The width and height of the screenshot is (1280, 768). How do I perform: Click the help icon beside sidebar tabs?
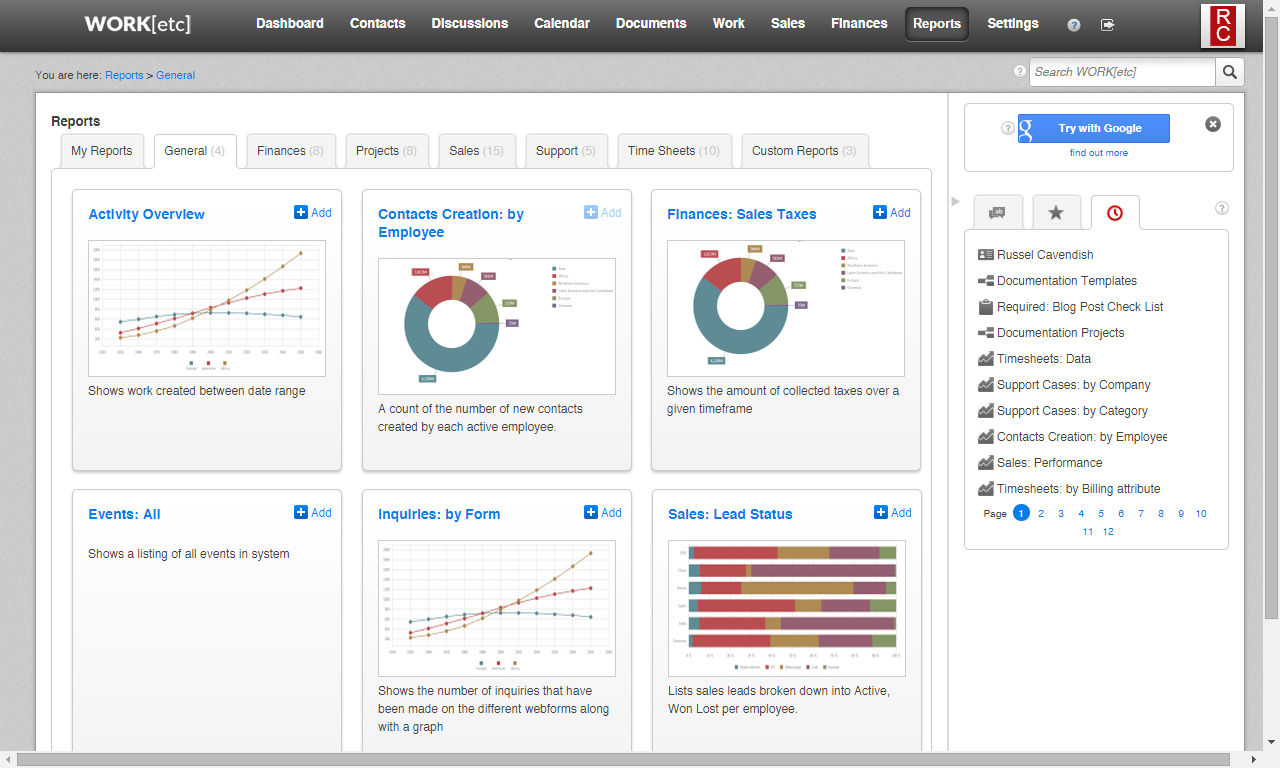(x=1221, y=208)
